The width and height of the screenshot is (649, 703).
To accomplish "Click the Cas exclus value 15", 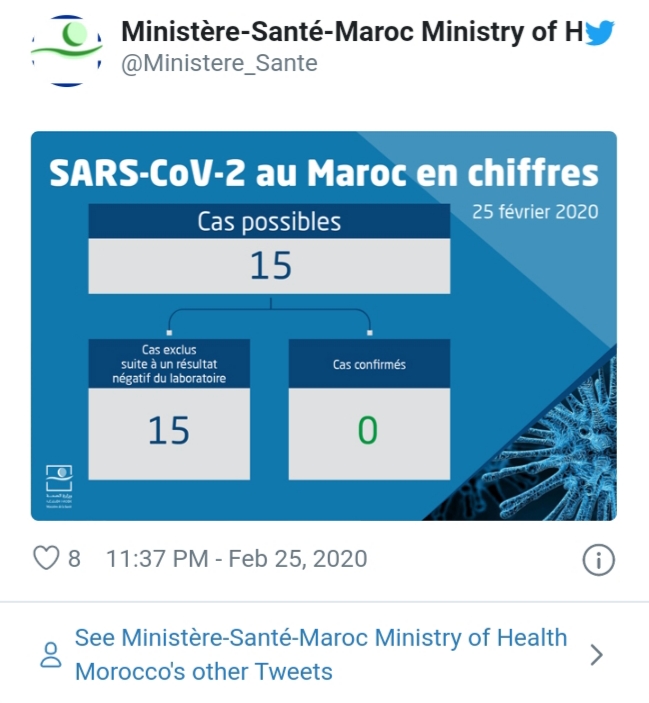I will (x=169, y=430).
